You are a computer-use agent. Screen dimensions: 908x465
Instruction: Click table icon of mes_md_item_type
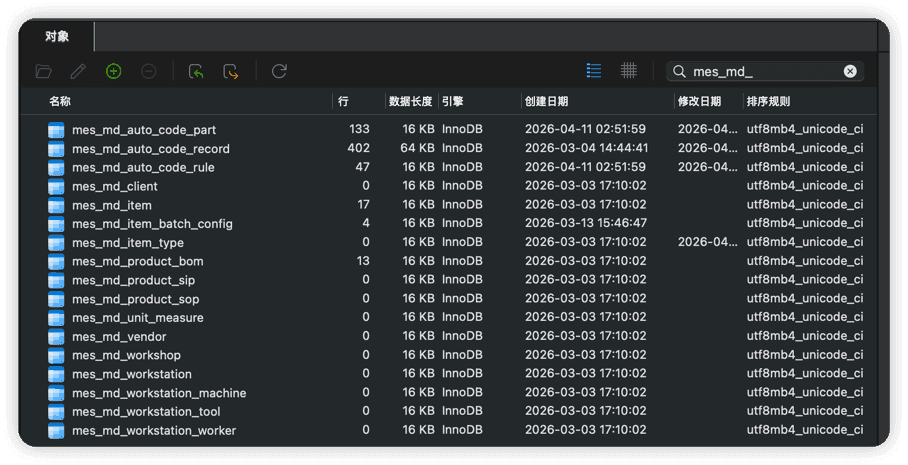[x=56, y=243]
